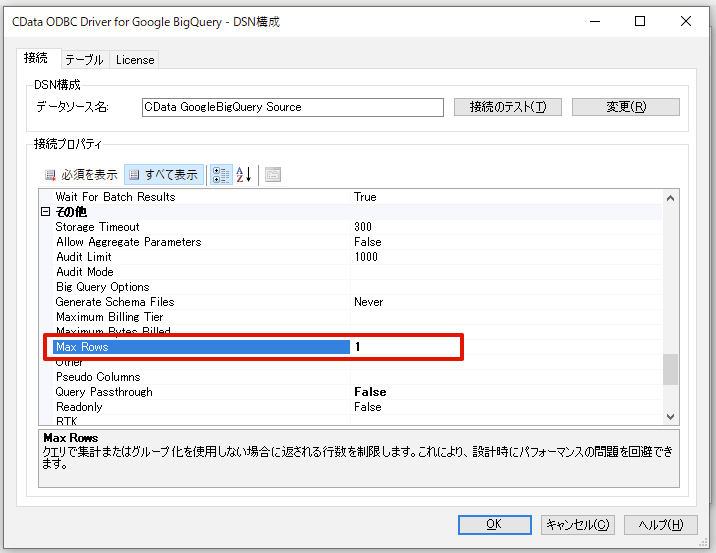The image size is (716, 553).
Task: Click the categorized view icon in property toolbar
Action: tap(221, 174)
